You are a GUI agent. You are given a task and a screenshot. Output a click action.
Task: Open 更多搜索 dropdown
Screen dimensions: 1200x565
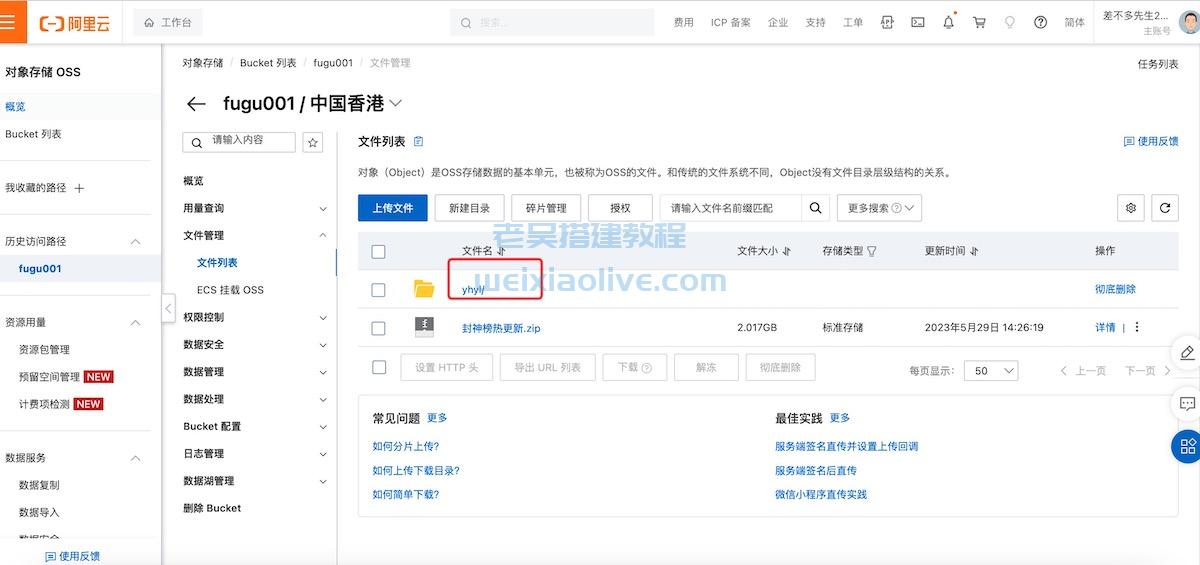click(x=879, y=208)
